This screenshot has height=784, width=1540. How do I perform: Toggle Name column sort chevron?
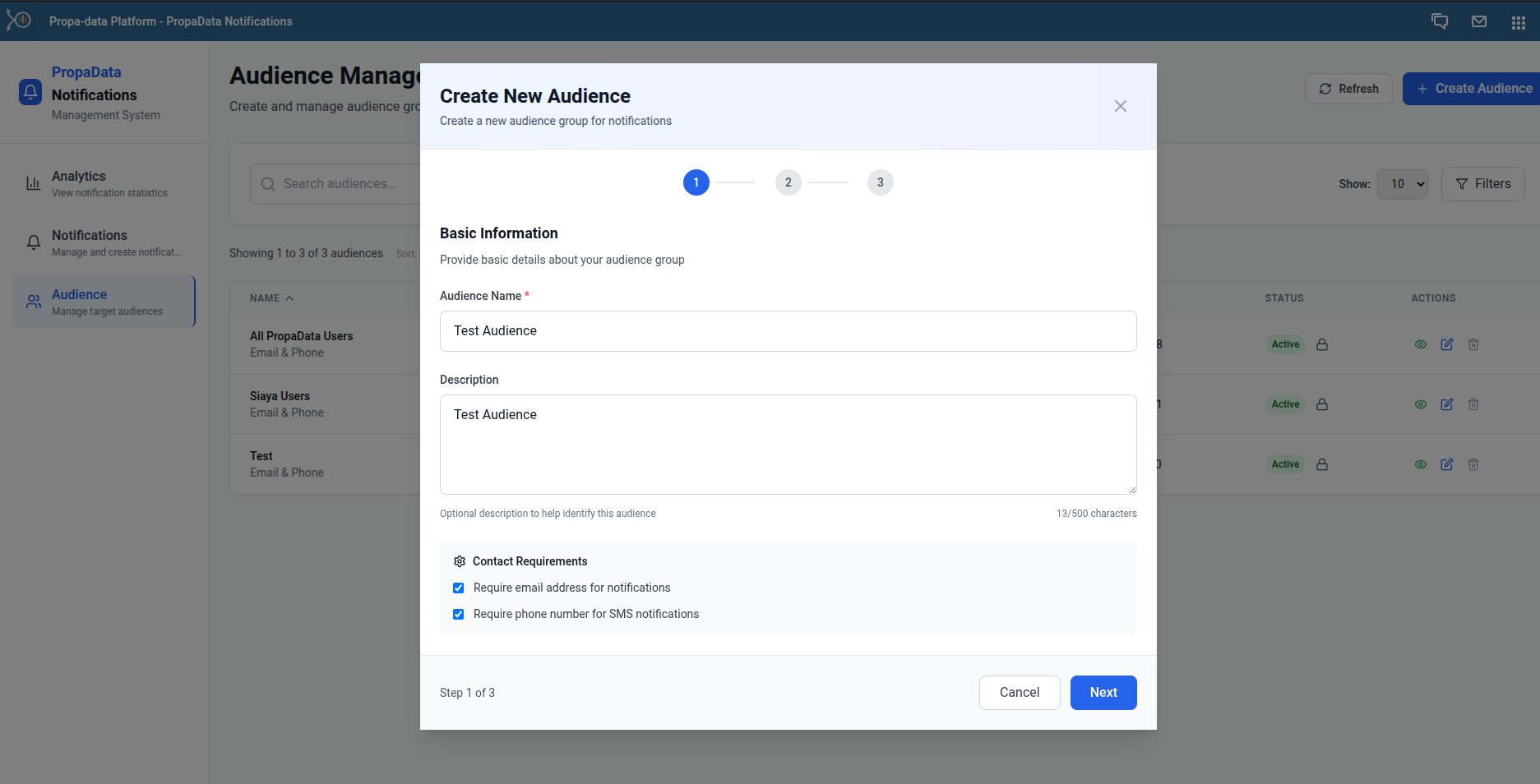tap(289, 297)
